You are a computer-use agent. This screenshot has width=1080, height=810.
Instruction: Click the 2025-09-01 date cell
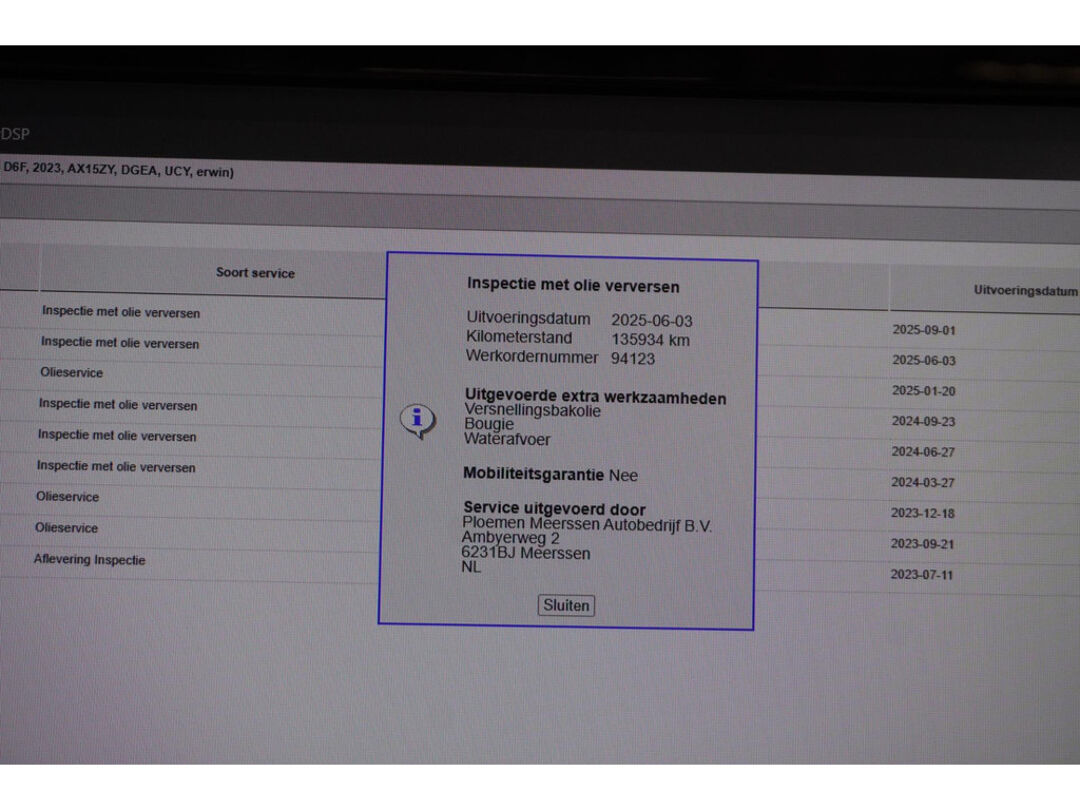924,330
